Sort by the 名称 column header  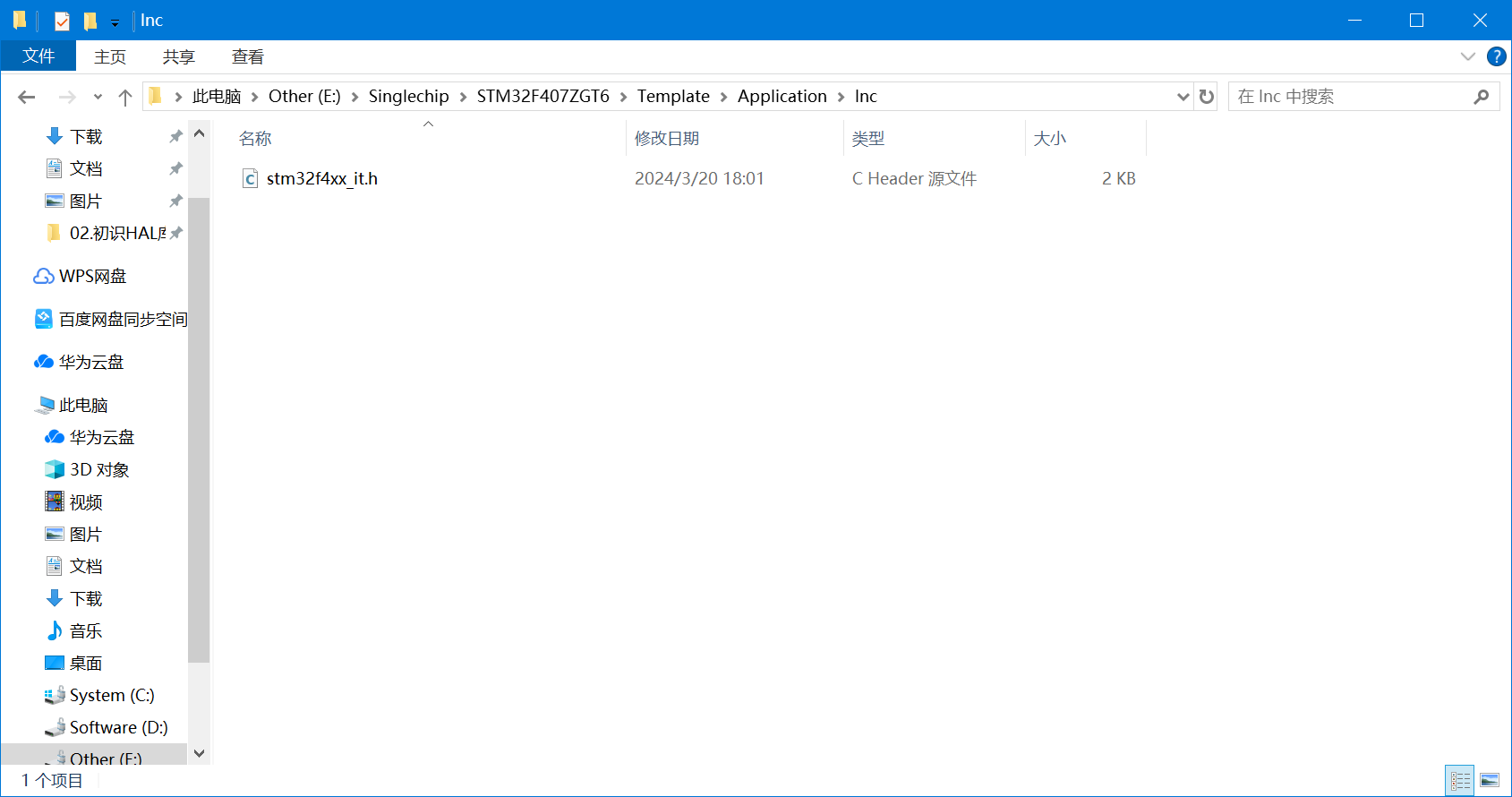(255, 139)
